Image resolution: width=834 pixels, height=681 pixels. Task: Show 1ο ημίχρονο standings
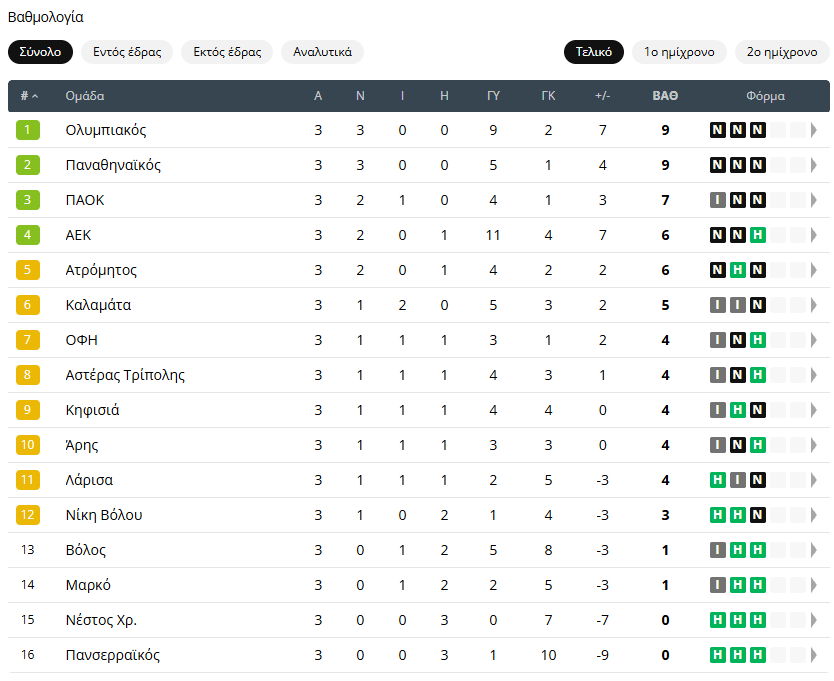pos(679,52)
